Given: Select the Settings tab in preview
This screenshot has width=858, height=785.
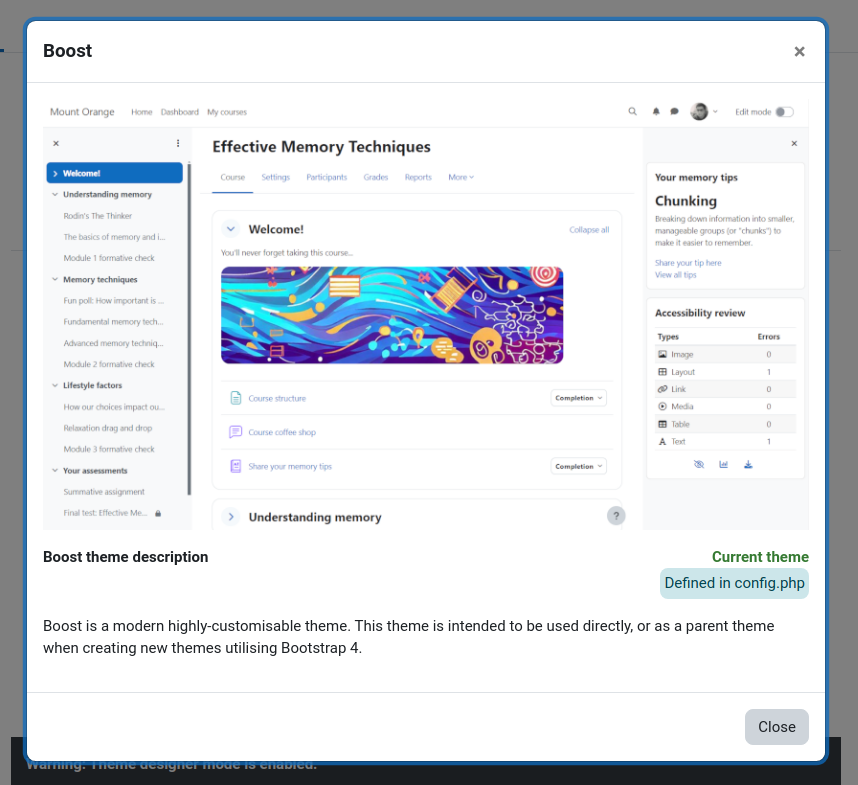Looking at the screenshot, I should (x=275, y=177).
